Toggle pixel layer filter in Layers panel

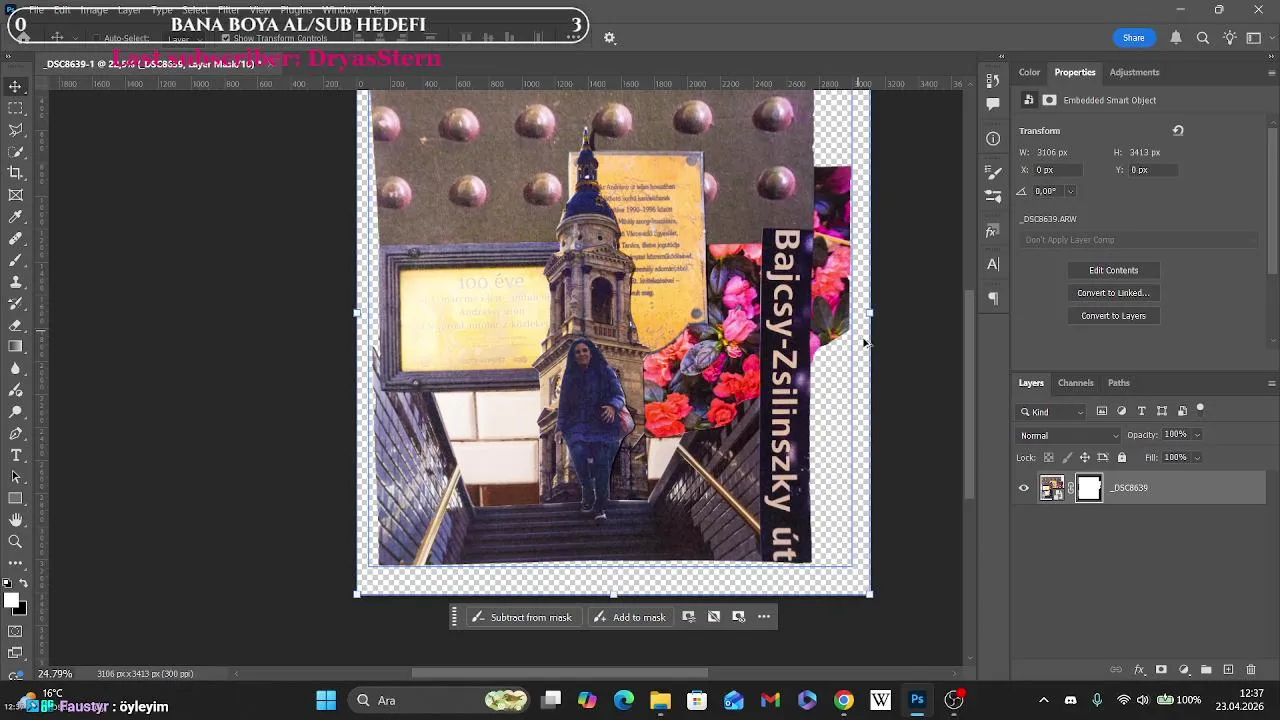point(1102,411)
